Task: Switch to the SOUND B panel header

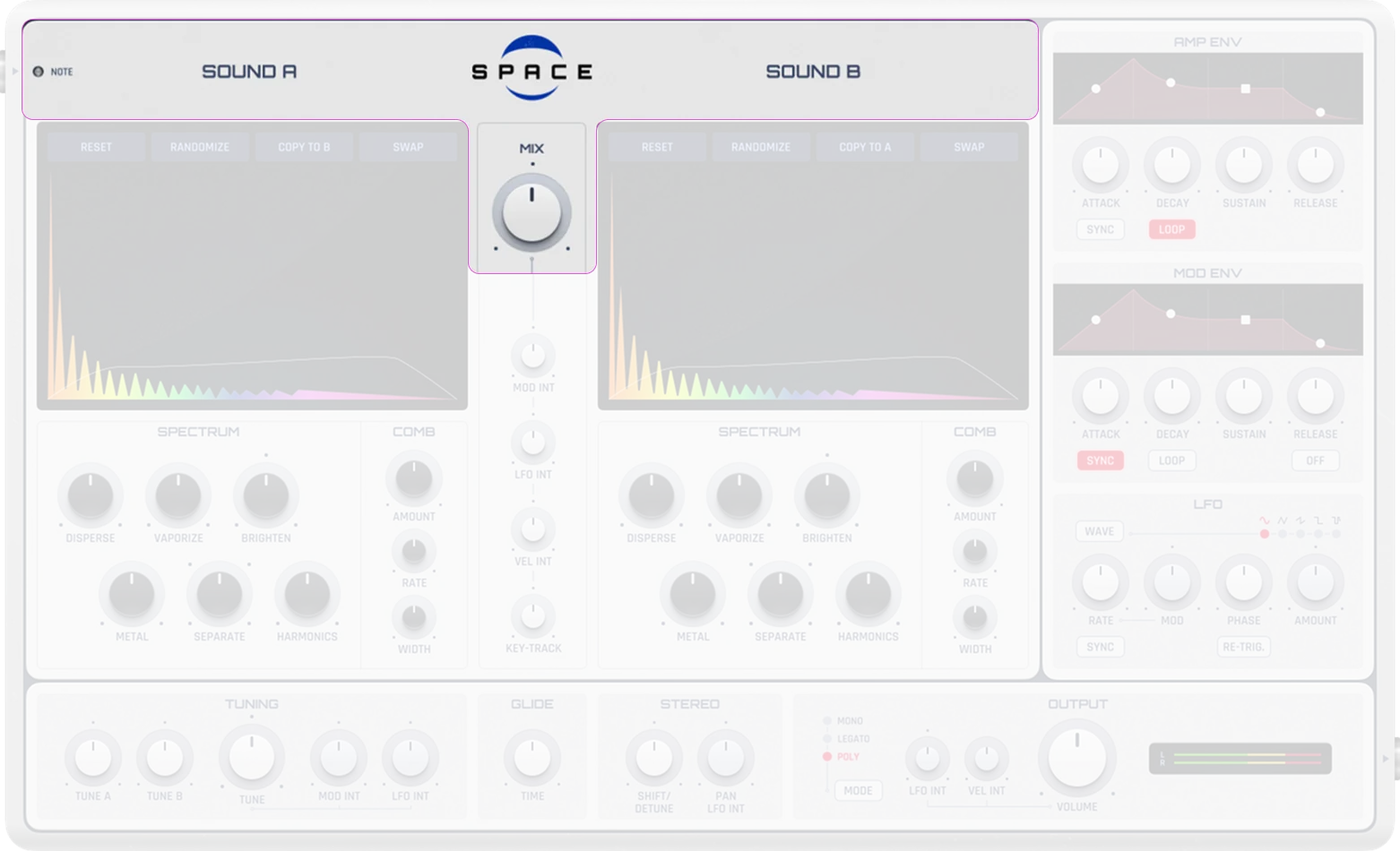Action: pos(812,71)
